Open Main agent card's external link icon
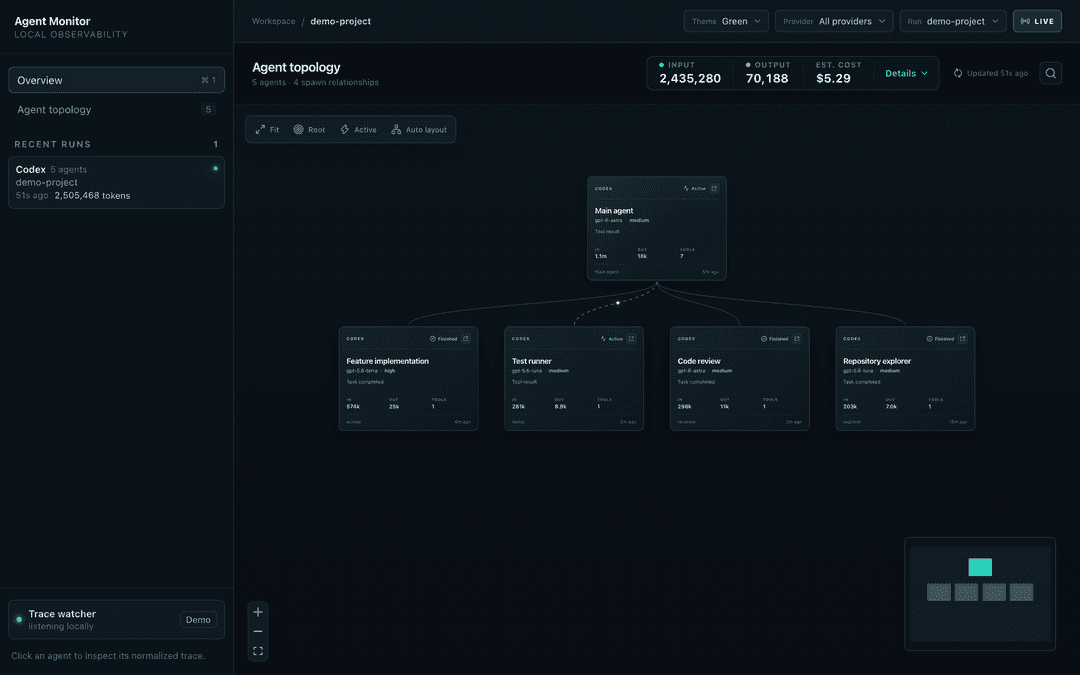The image size is (1080, 675). pos(714,188)
